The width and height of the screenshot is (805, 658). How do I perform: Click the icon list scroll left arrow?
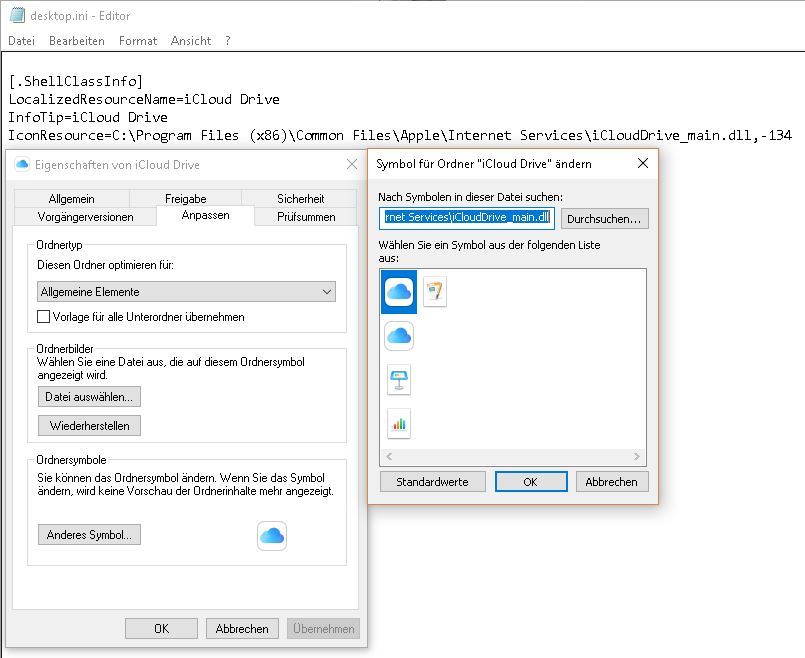[x=389, y=456]
